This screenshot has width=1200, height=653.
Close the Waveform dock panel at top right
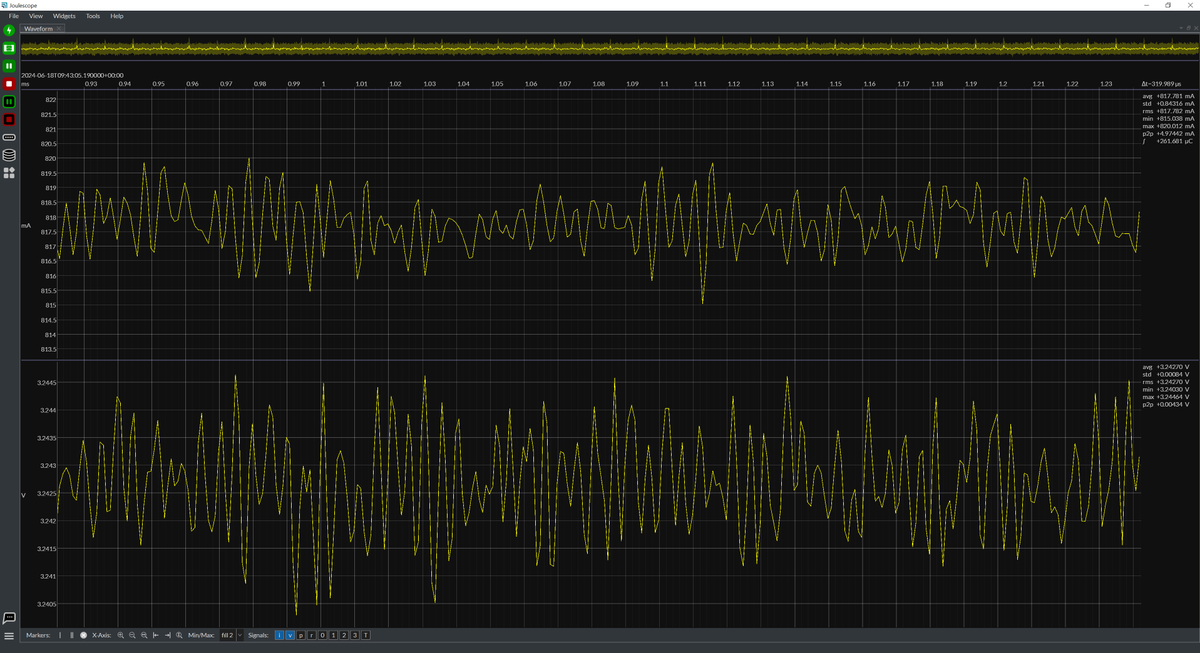pyautogui.click(x=1196, y=28)
